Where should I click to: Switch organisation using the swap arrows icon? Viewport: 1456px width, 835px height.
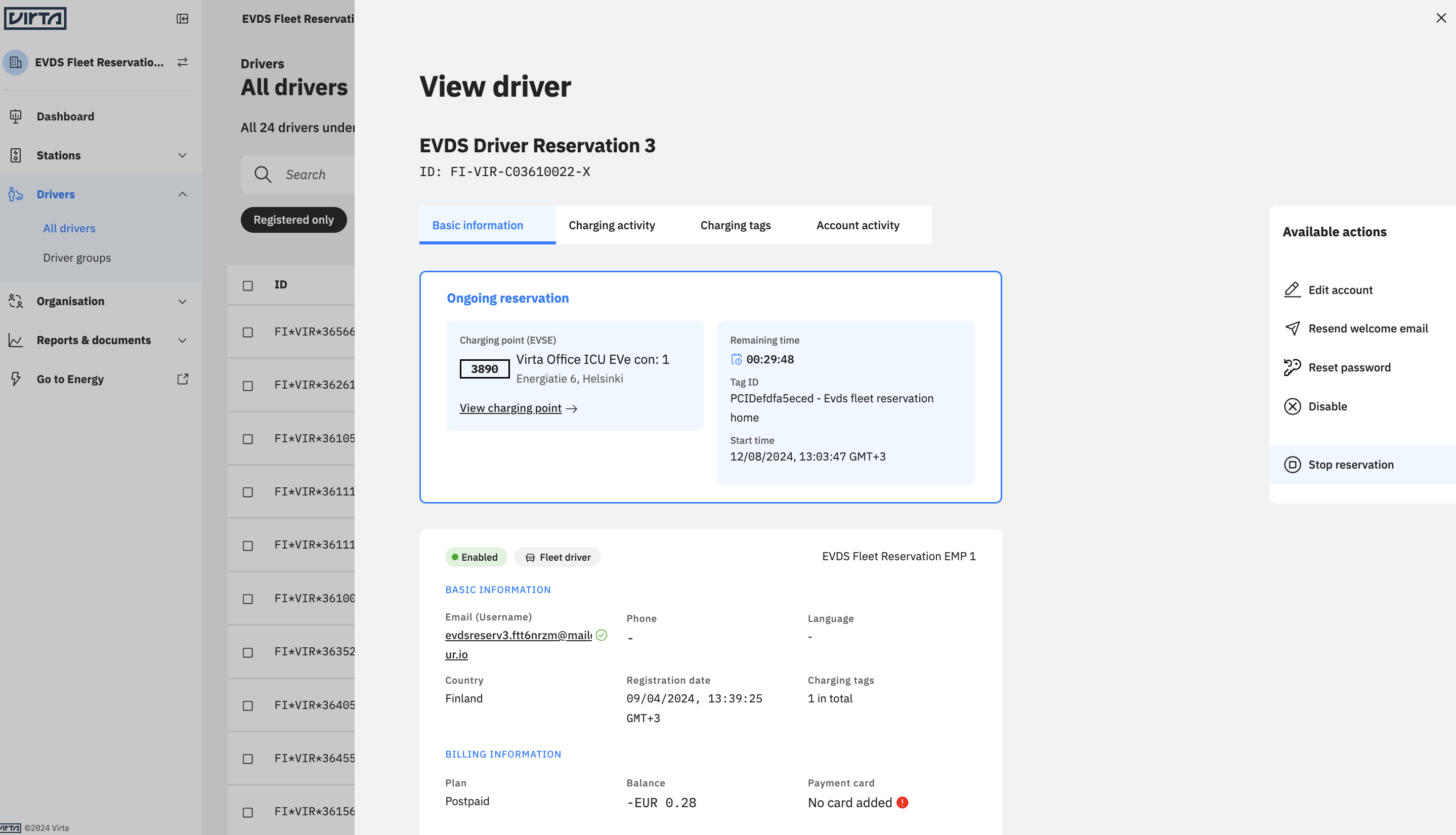(182, 63)
